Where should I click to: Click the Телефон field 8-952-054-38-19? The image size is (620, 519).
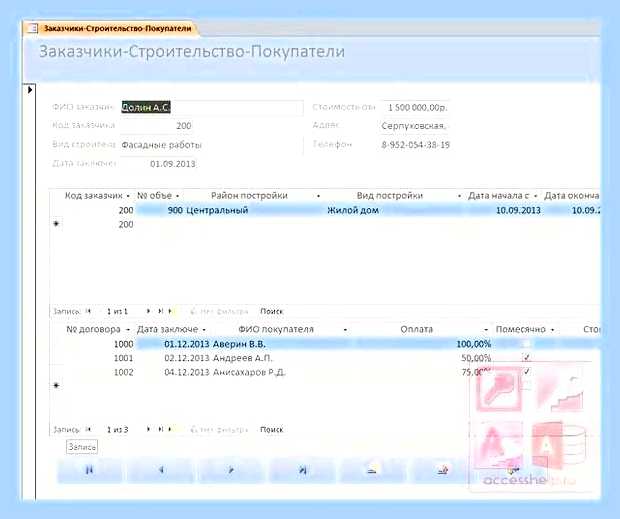pos(414,145)
